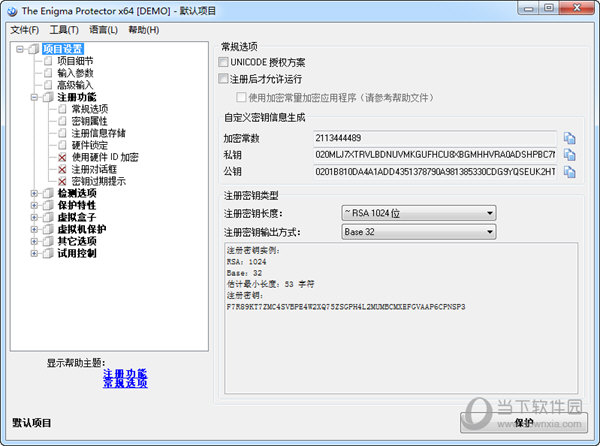Select 密钥过期提示 in the tree
Screen dimensions: 600x446
click(99, 181)
